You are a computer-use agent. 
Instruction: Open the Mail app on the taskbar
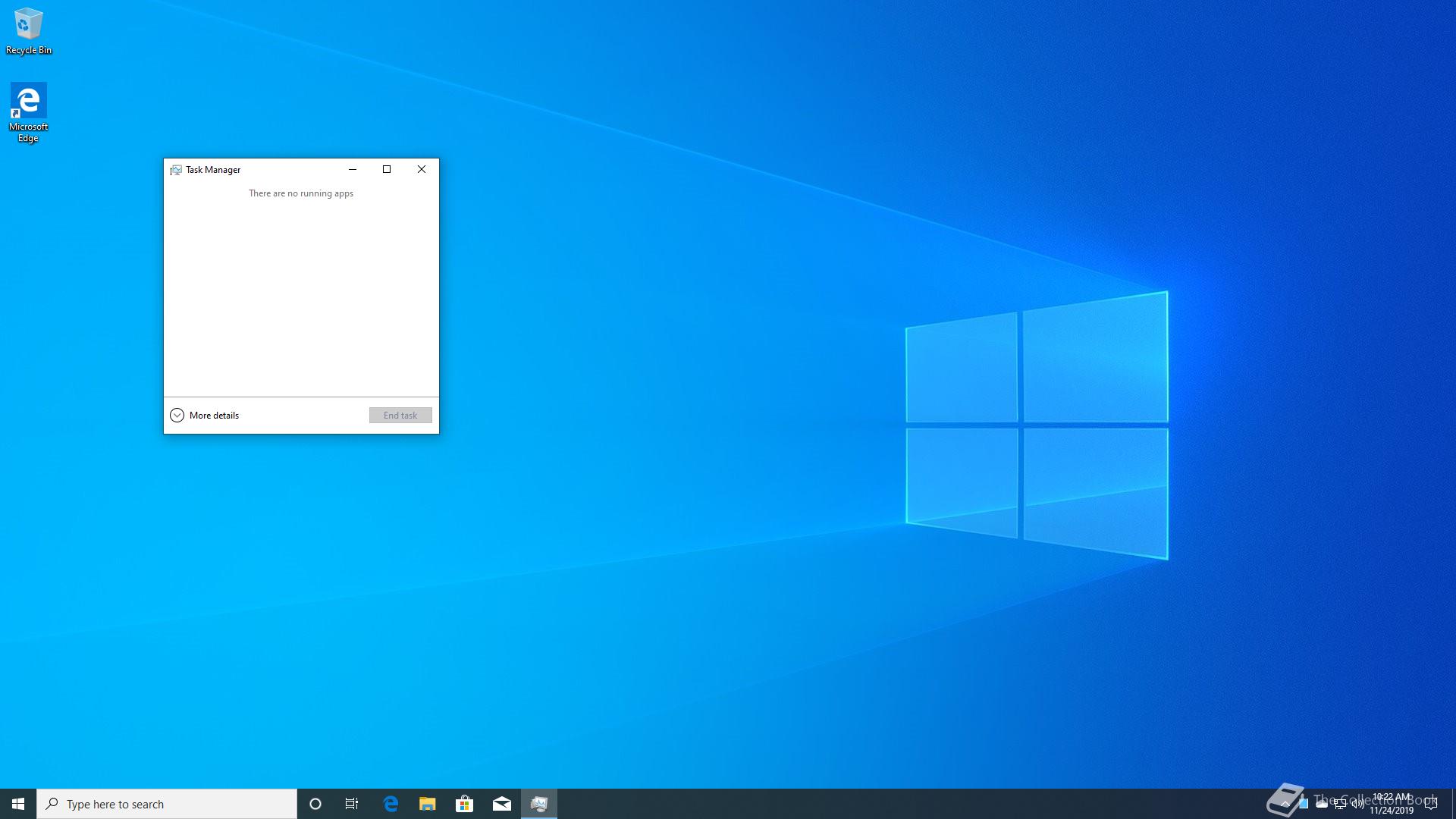pos(501,804)
